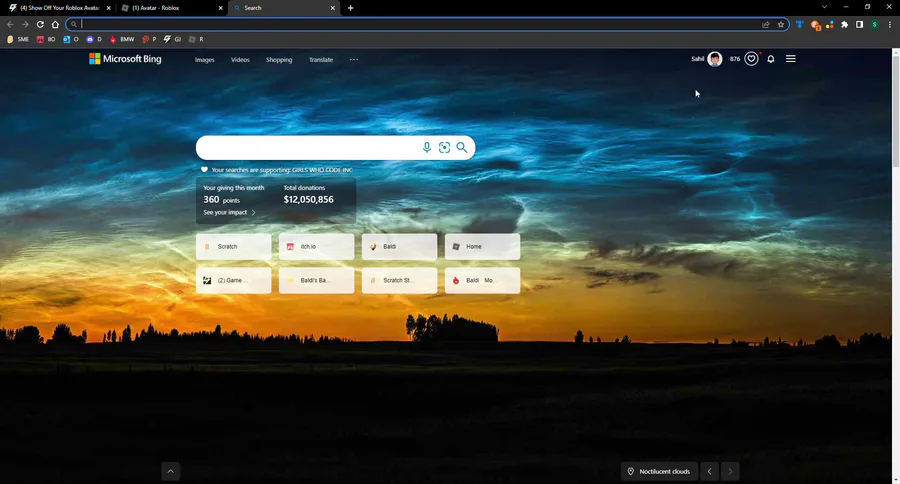Image resolution: width=900 pixels, height=484 pixels.
Task: Open the SME bookmark
Action: (x=18, y=39)
